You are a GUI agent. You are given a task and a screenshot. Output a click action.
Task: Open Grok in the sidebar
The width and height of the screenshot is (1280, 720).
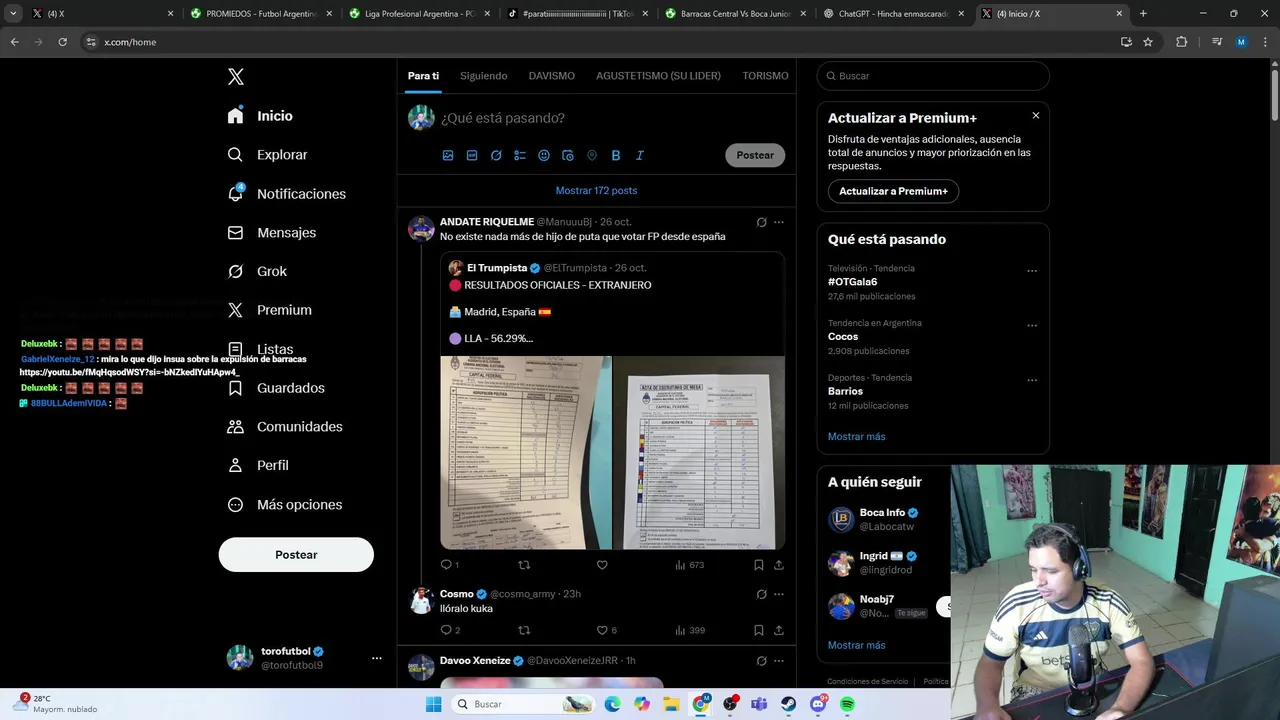click(x=257, y=271)
